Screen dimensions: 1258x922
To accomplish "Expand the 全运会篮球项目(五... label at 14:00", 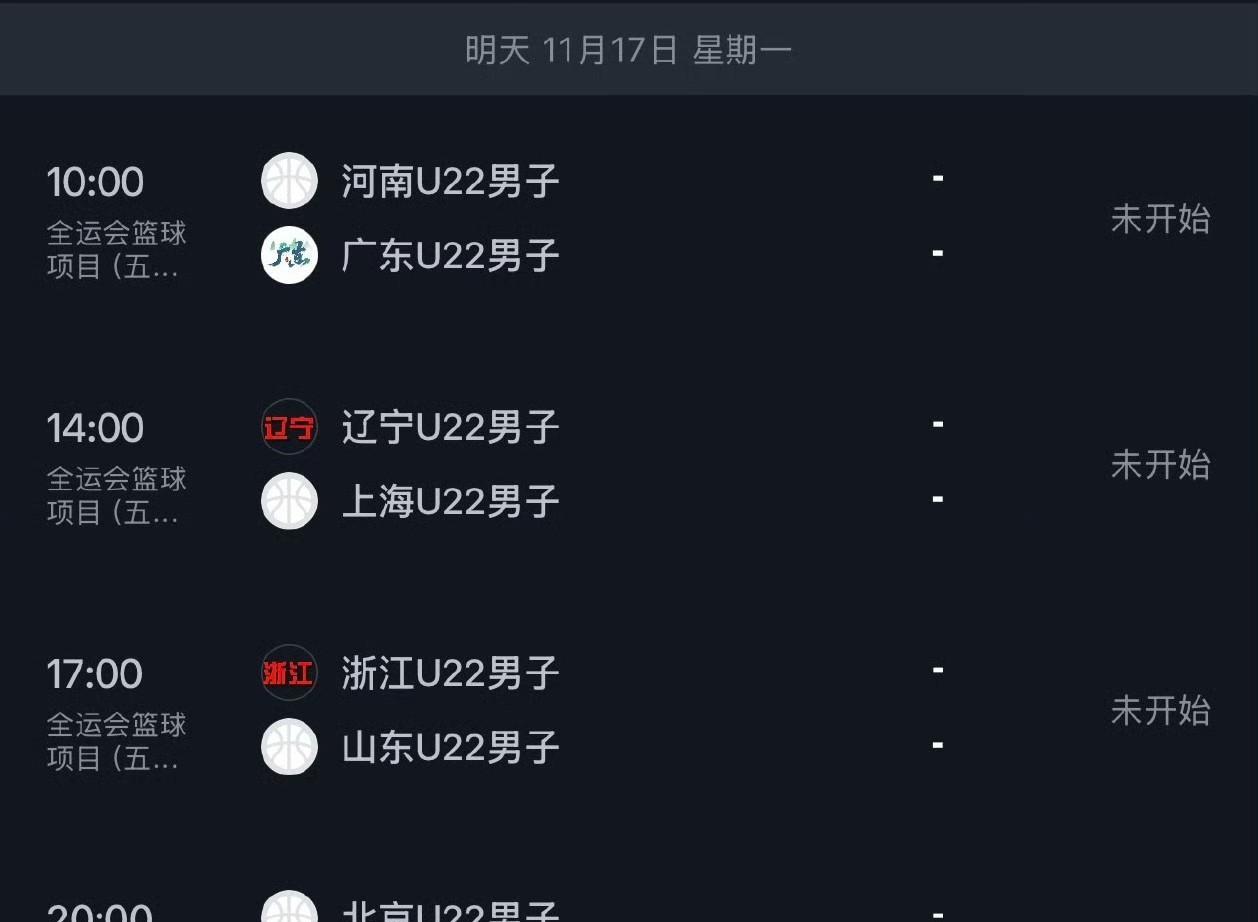I will (x=117, y=491).
